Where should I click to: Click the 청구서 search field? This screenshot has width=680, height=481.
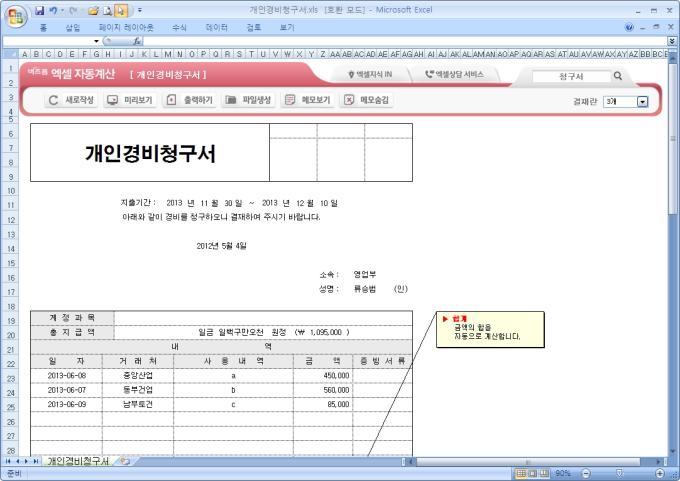[x=571, y=77]
